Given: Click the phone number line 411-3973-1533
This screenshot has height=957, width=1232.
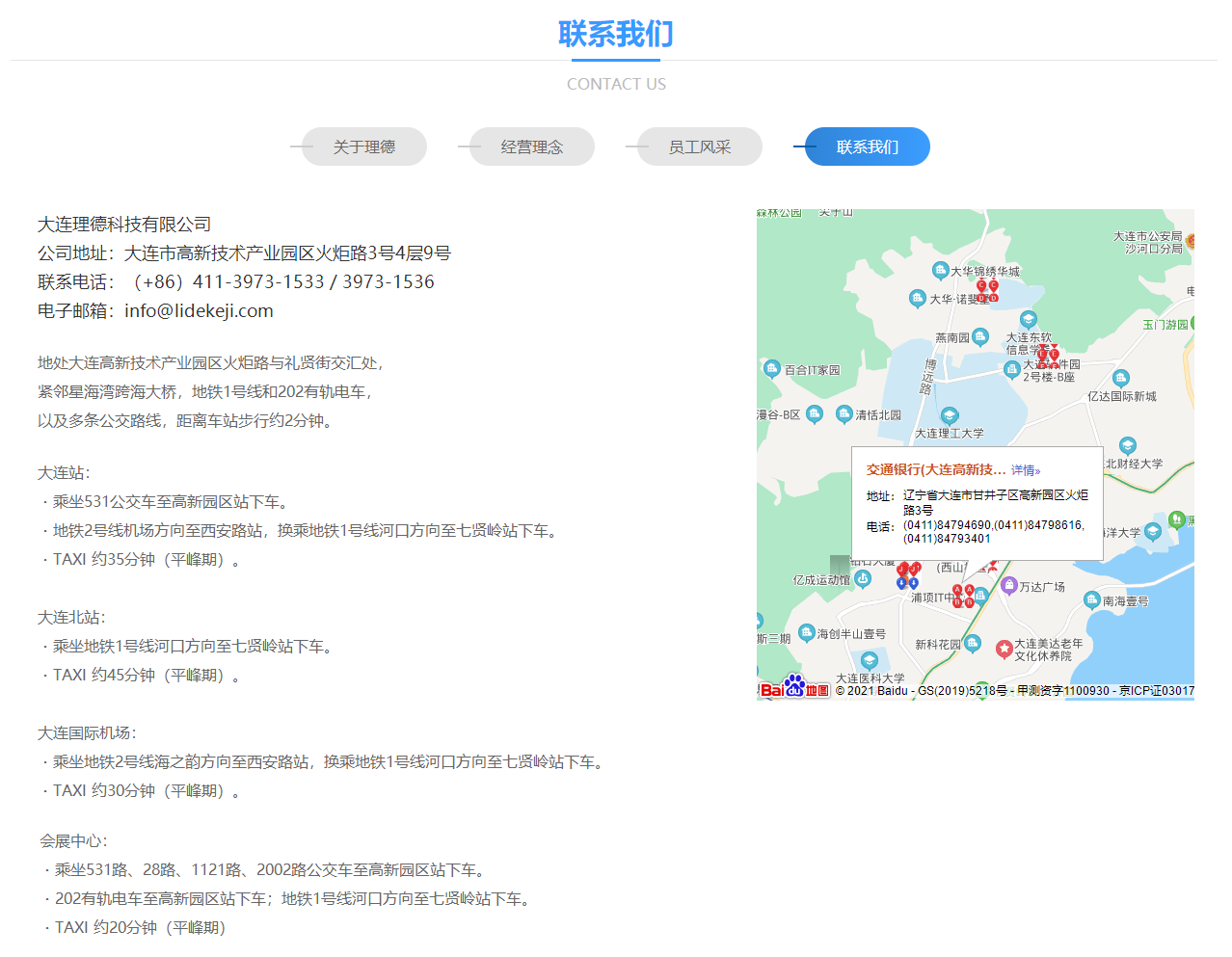Looking at the screenshot, I should pyautogui.click(x=236, y=281).
